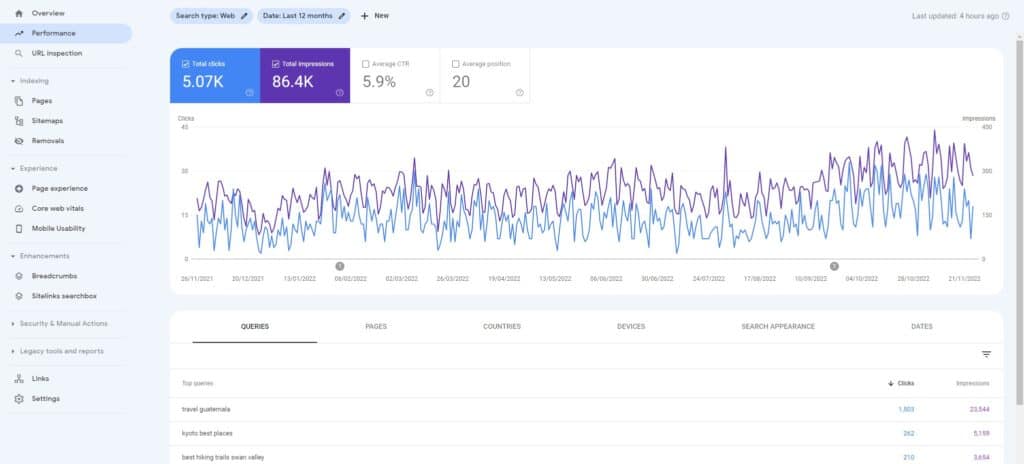Enable the Average position checkbox
Viewport: 1024px width, 464px height.
[x=456, y=64]
